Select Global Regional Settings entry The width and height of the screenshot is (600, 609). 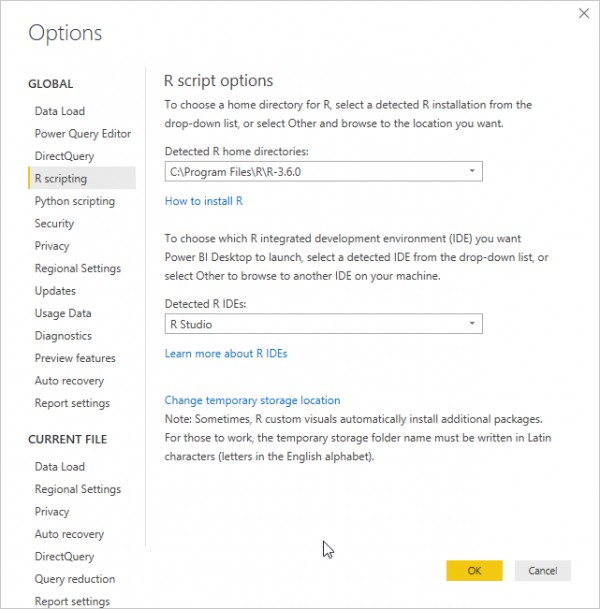click(78, 268)
